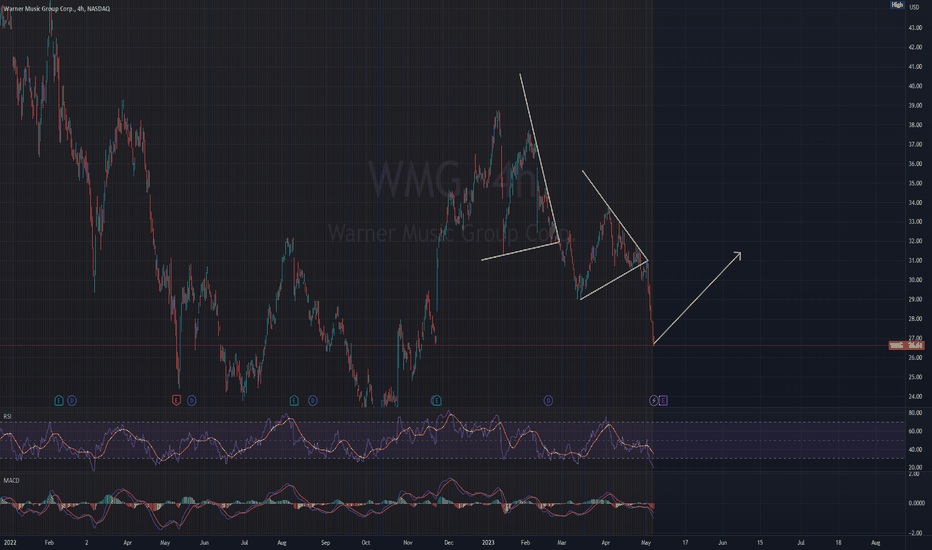
Task: Click the lightning bolt event marker in May 2023
Action: (x=653, y=401)
